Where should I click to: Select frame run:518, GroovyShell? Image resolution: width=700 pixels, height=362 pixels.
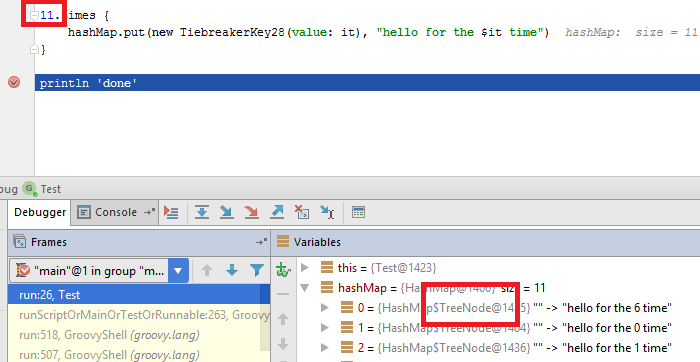[109, 335]
